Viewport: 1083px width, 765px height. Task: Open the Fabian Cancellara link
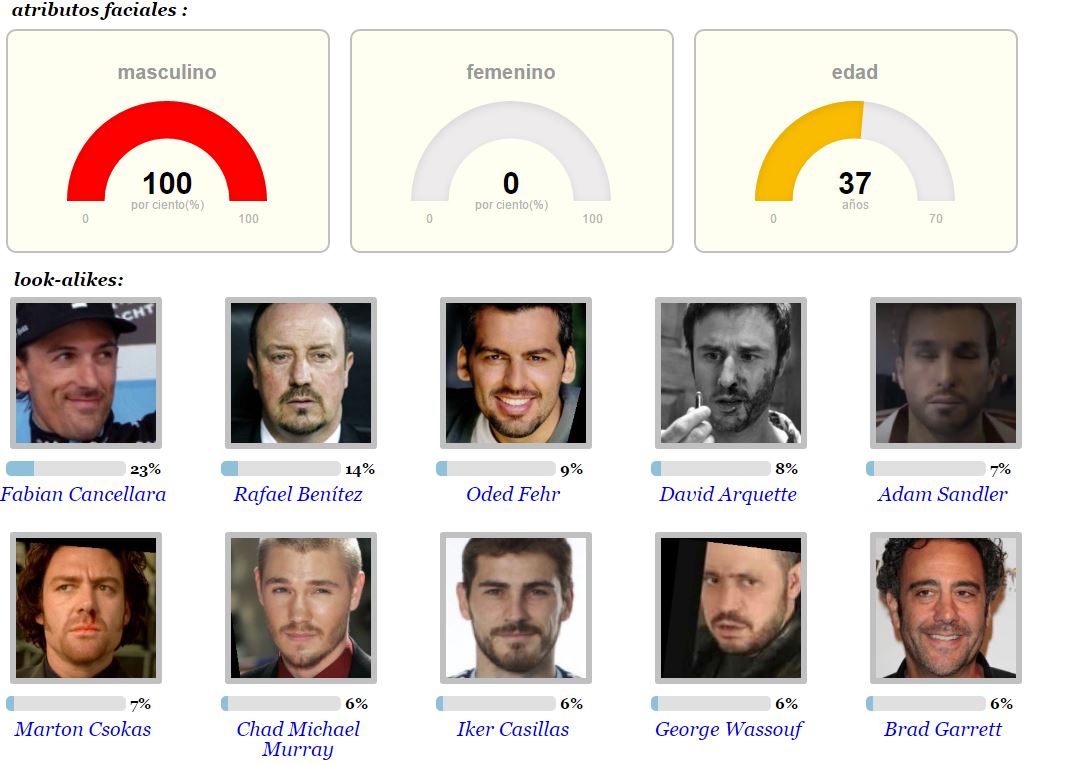click(x=83, y=494)
